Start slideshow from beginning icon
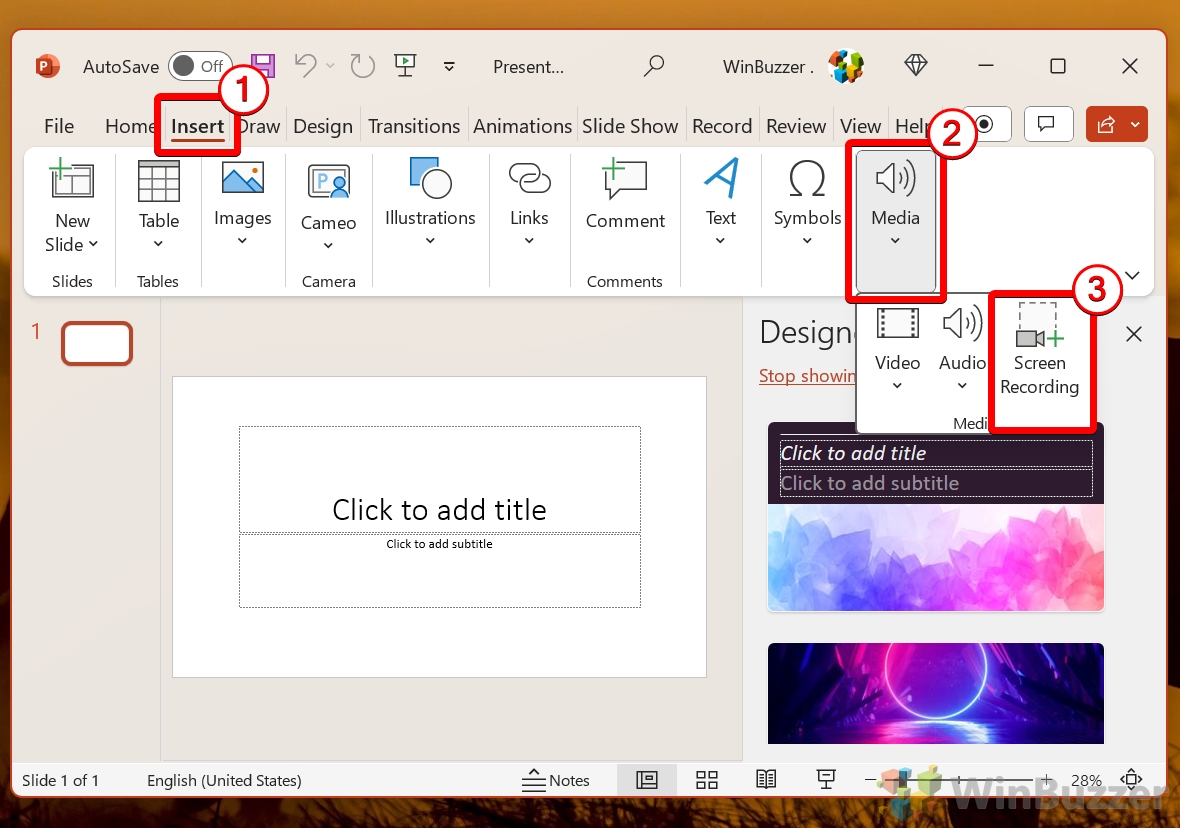This screenshot has width=1180, height=828. 405,65
